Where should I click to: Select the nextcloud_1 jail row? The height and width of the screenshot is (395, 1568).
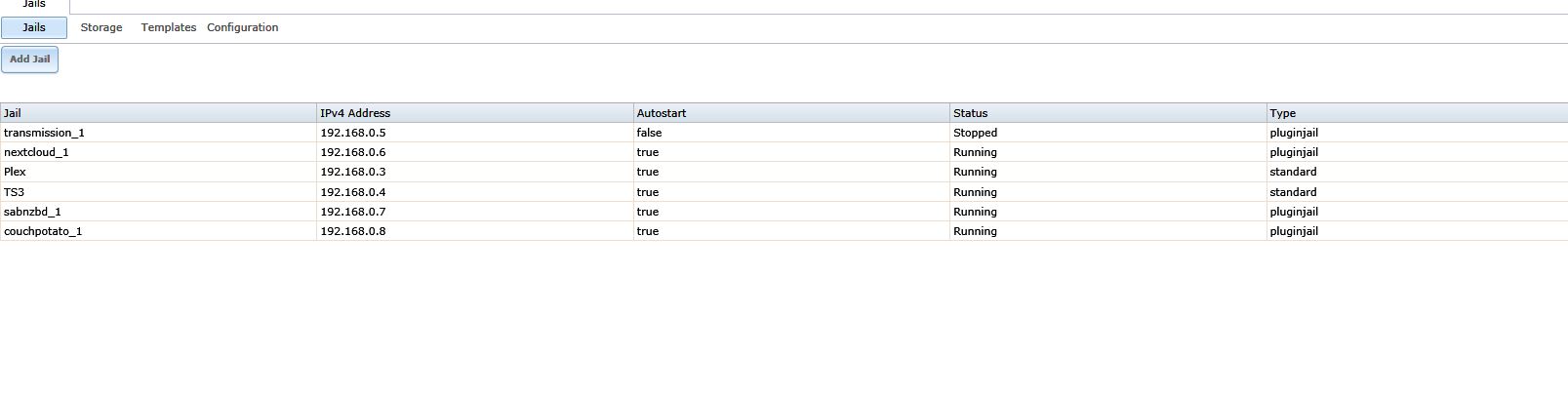784,152
